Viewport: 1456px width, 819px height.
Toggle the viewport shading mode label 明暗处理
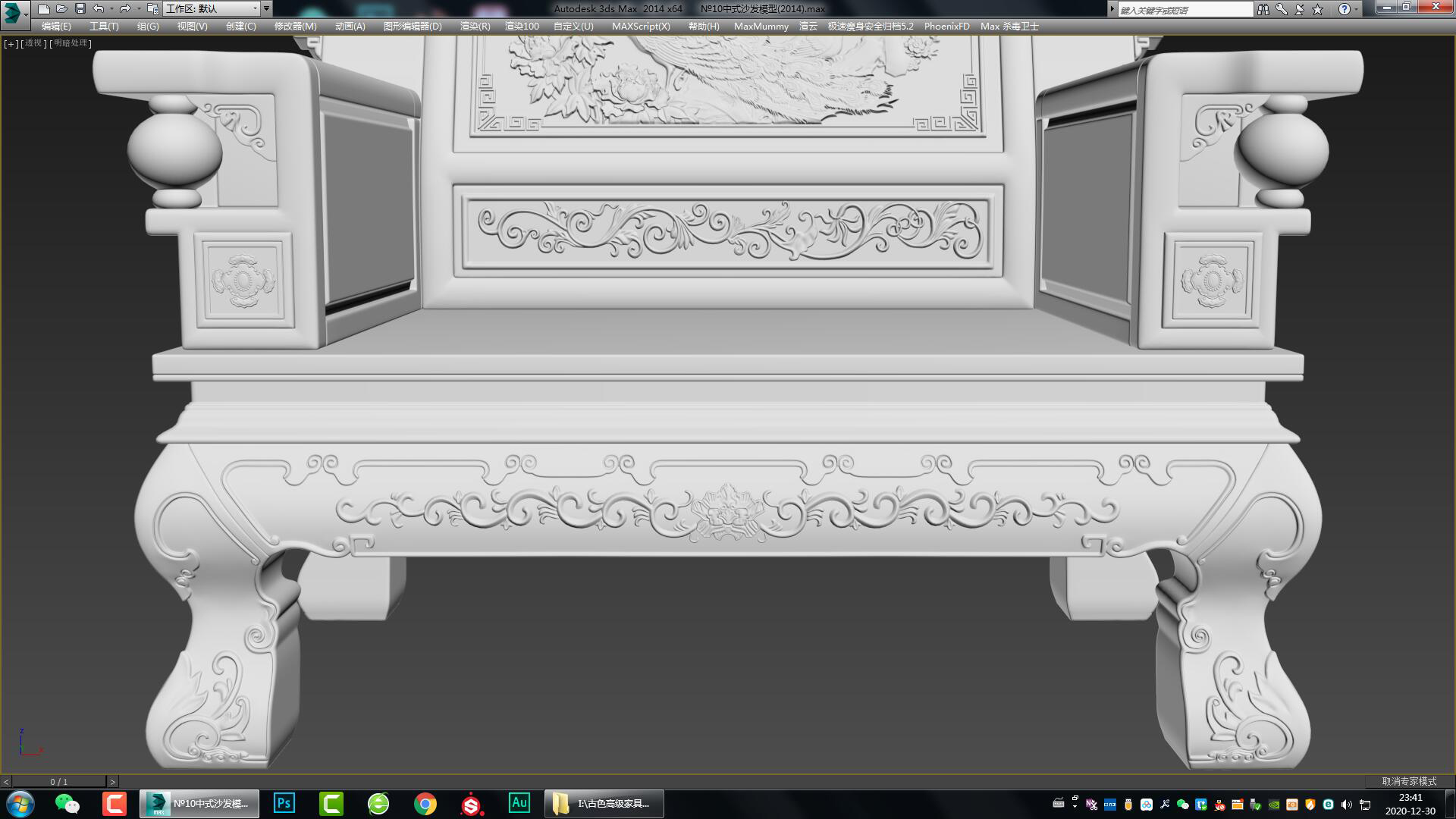[x=69, y=43]
